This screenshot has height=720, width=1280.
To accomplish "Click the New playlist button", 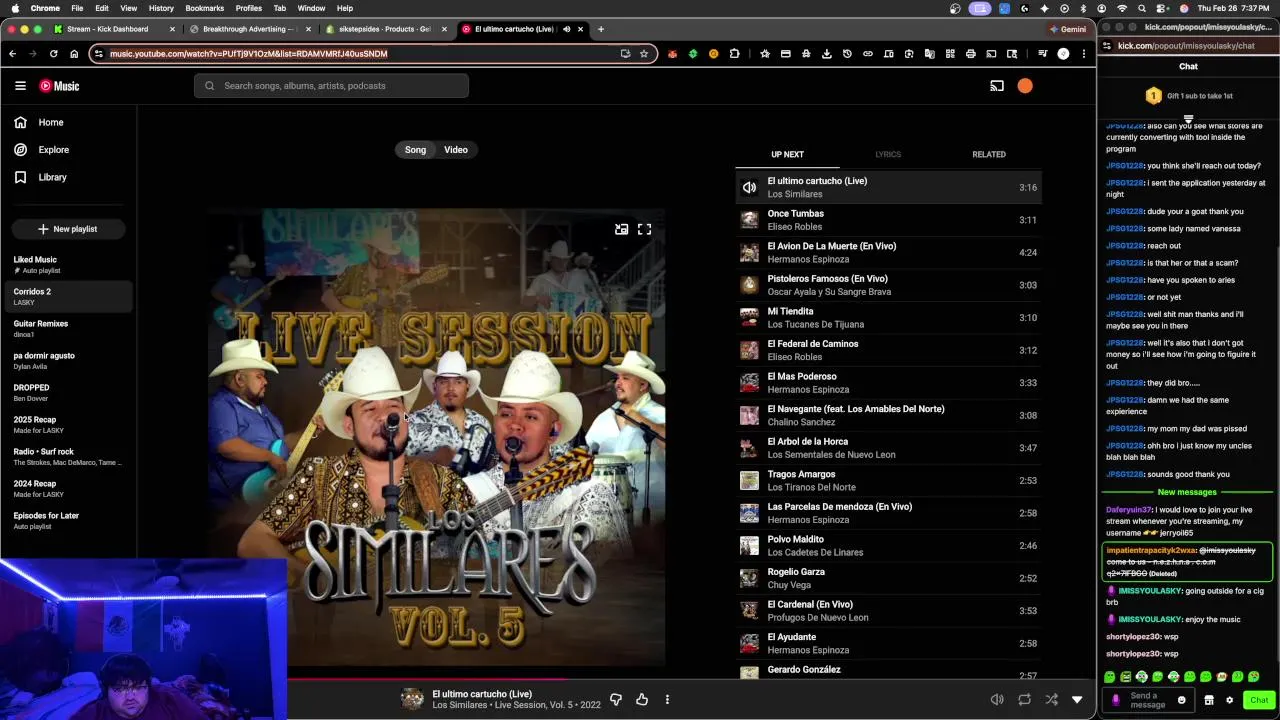I will (68, 229).
